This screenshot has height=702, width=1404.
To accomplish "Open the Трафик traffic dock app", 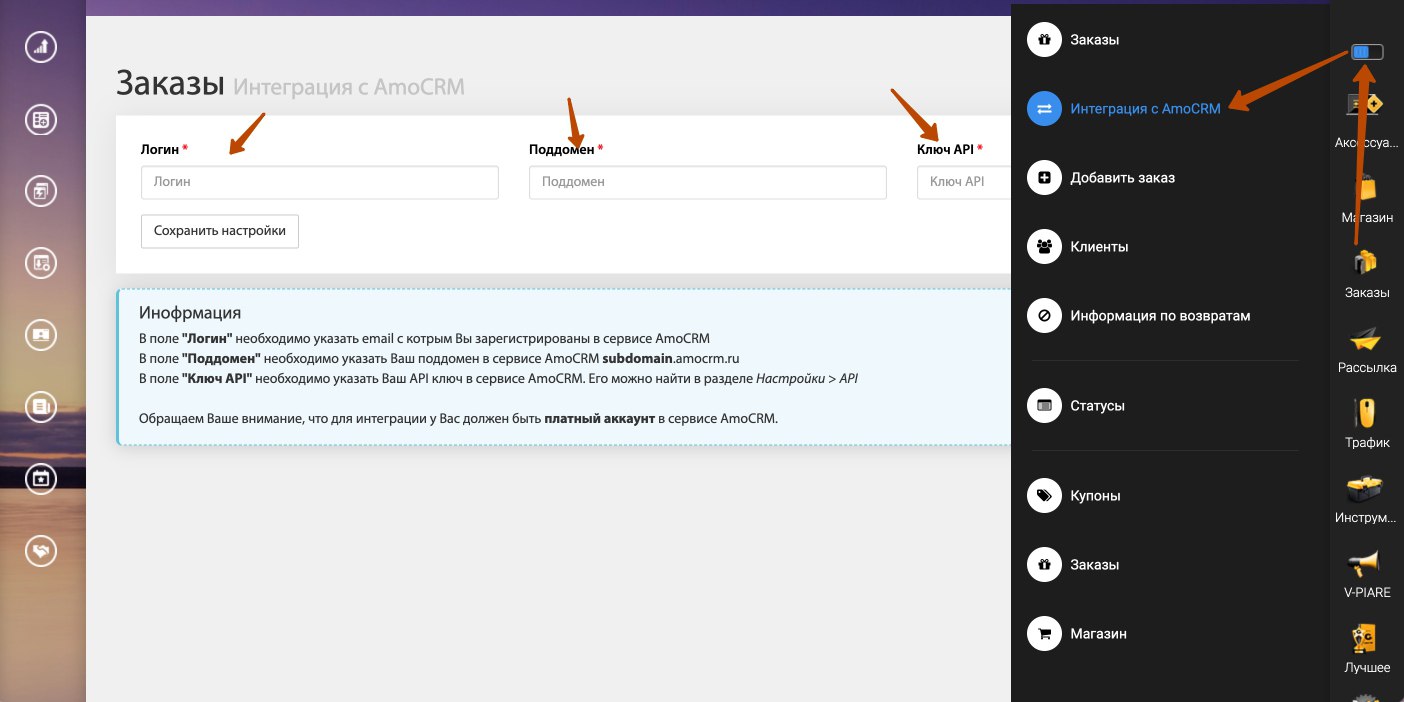I will [x=1366, y=423].
